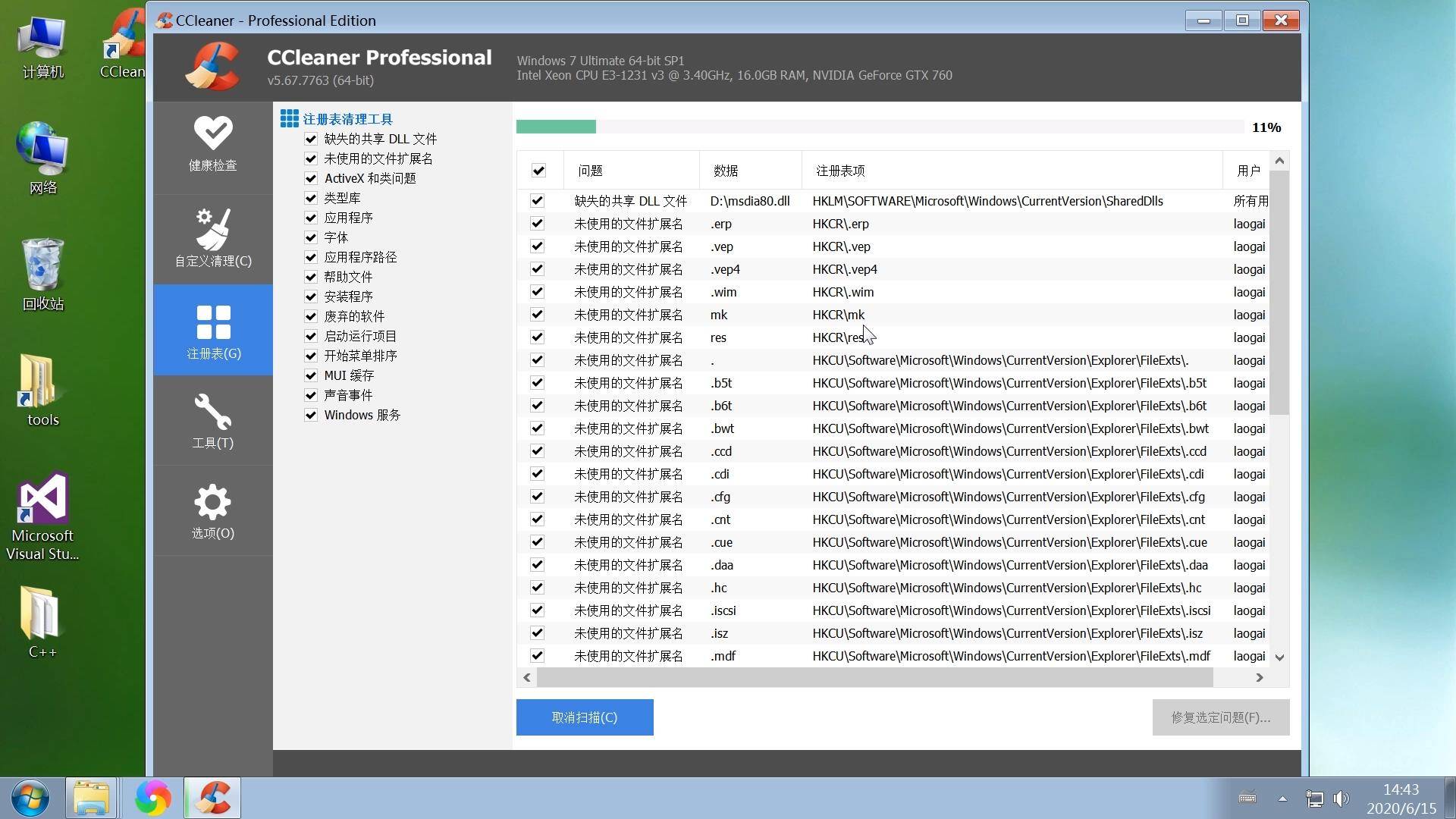Screen dimensions: 1456x819
Task: Uncheck the .mdf result row checkbox
Action: coord(537,656)
